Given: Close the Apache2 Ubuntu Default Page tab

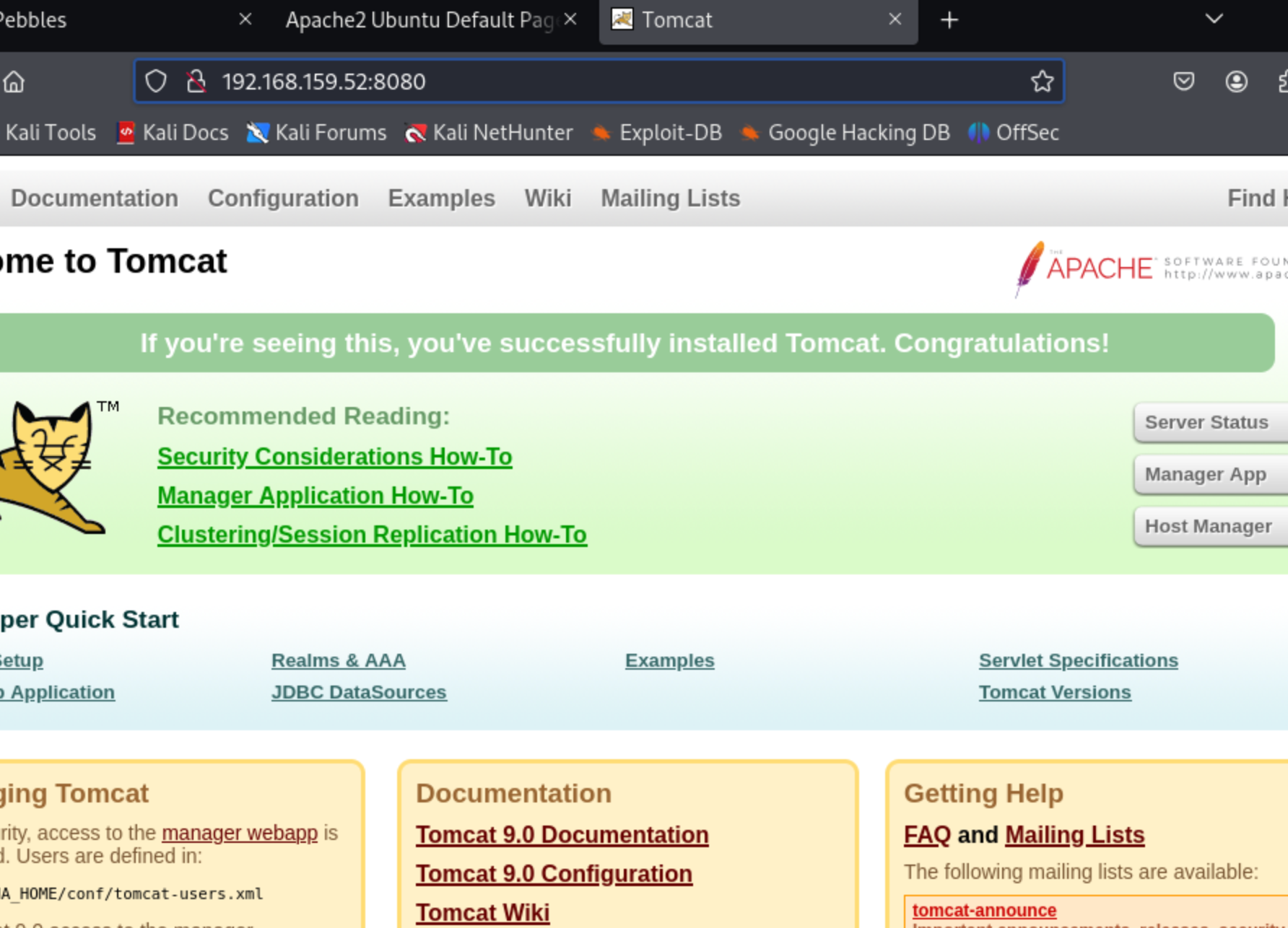Looking at the screenshot, I should pos(570,19).
